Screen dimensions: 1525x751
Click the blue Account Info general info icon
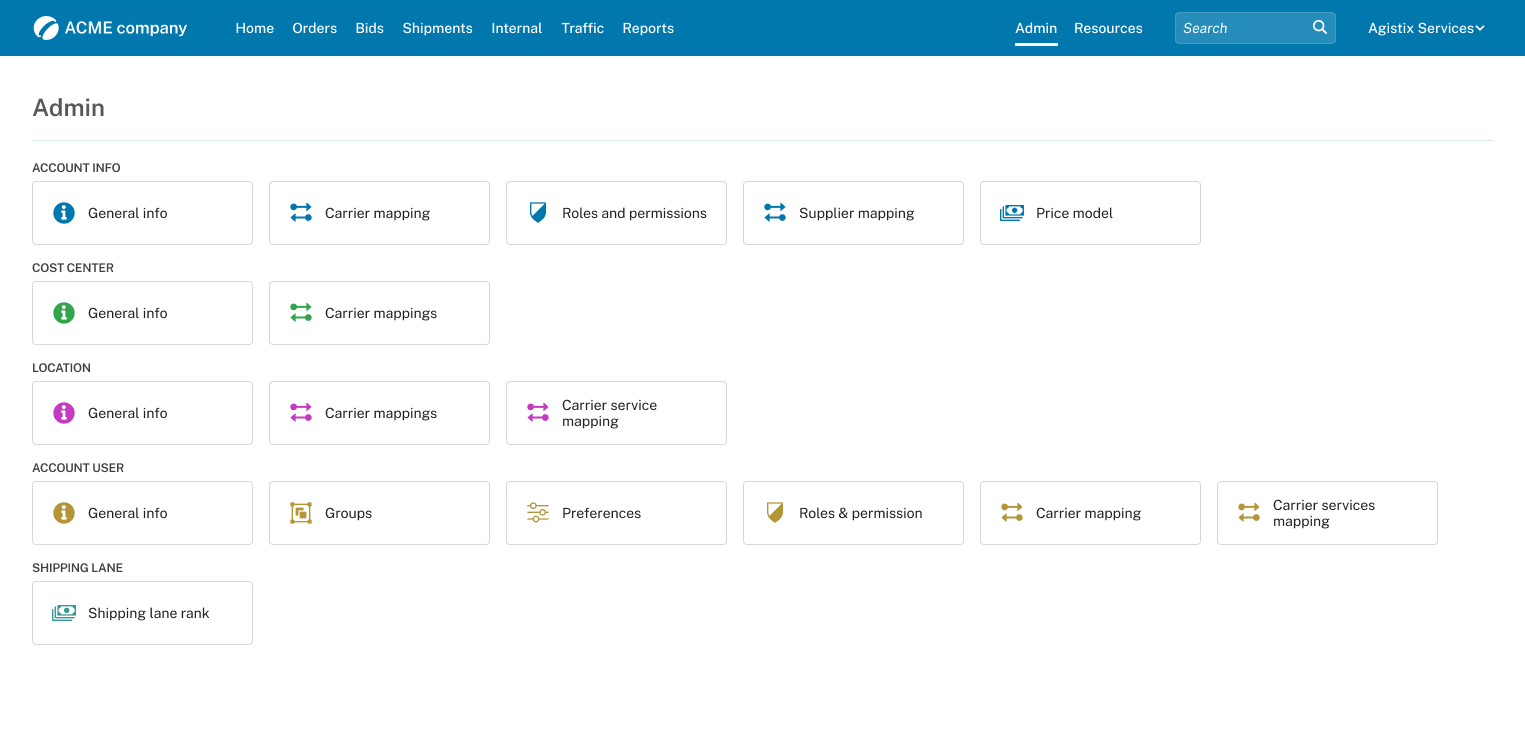tap(64, 213)
